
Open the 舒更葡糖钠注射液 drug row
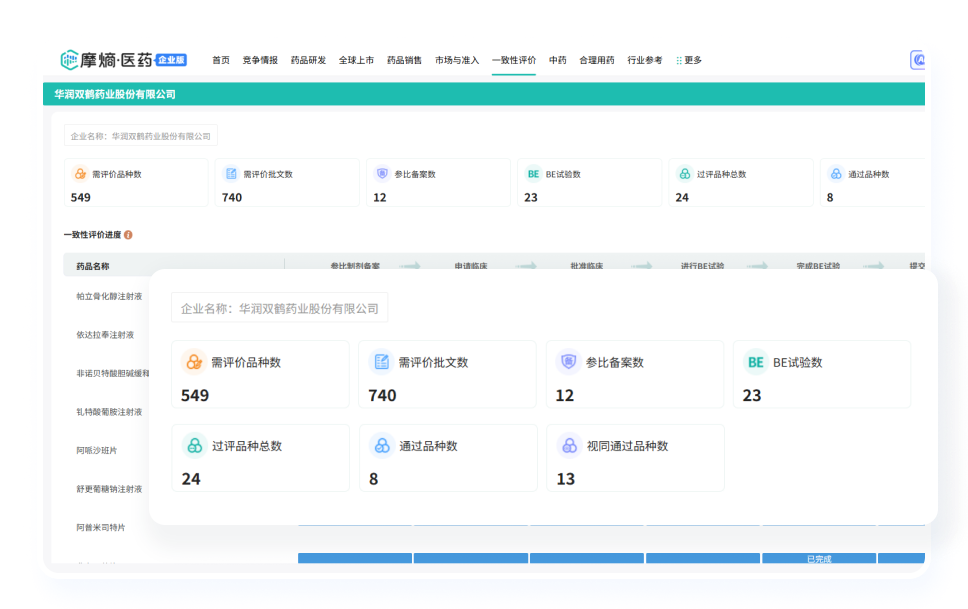click(x=109, y=489)
